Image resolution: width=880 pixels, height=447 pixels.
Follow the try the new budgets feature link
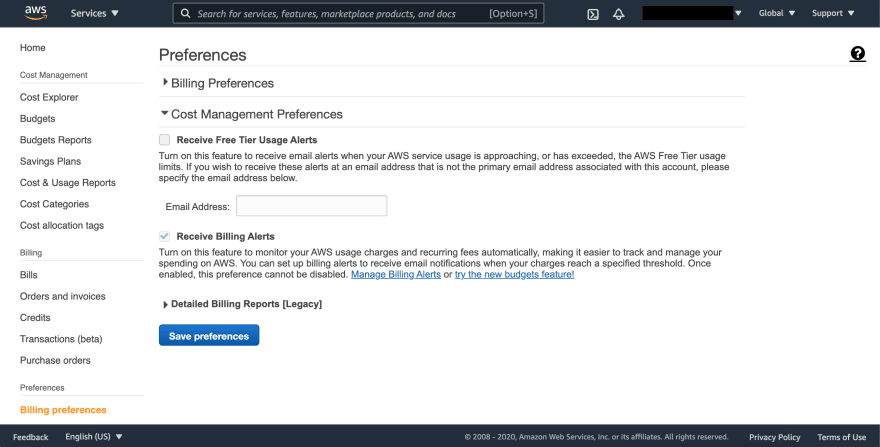tap(514, 274)
